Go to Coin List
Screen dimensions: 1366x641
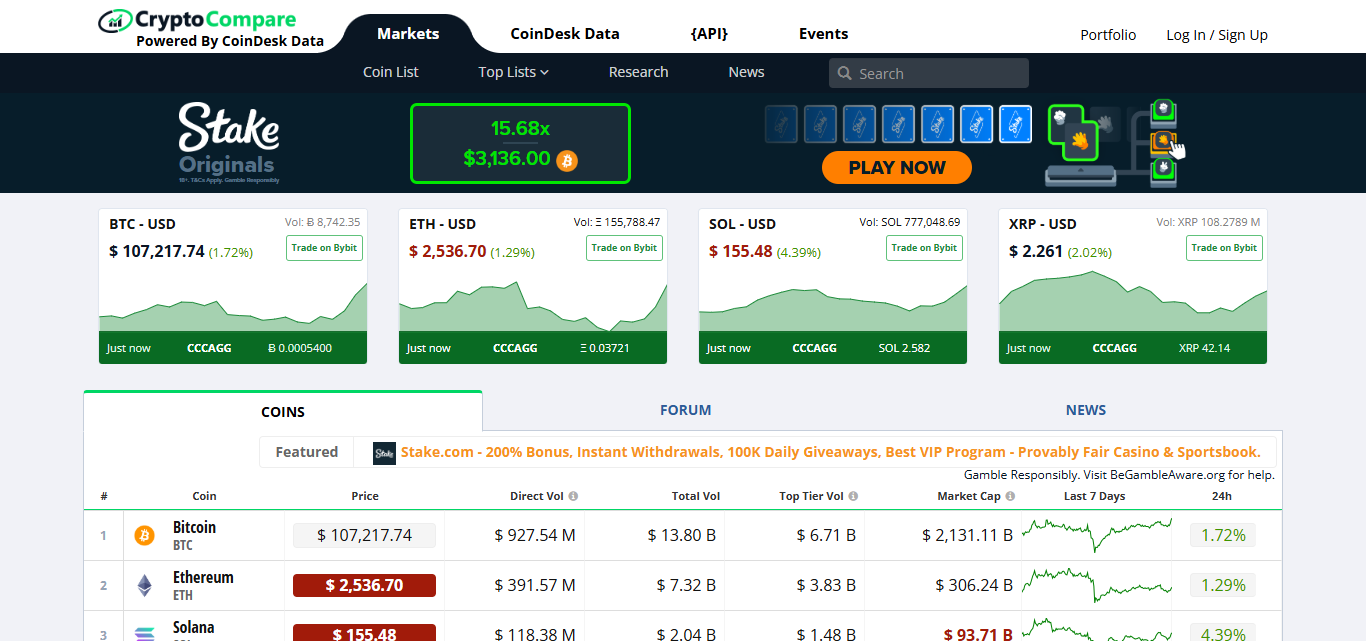(391, 72)
